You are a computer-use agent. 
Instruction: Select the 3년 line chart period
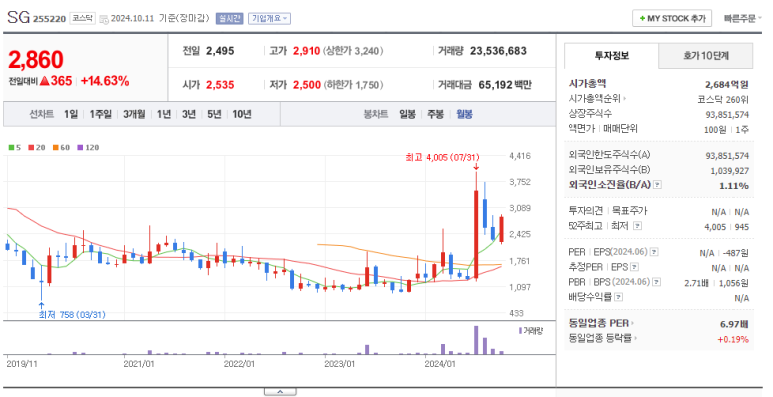tap(189, 114)
